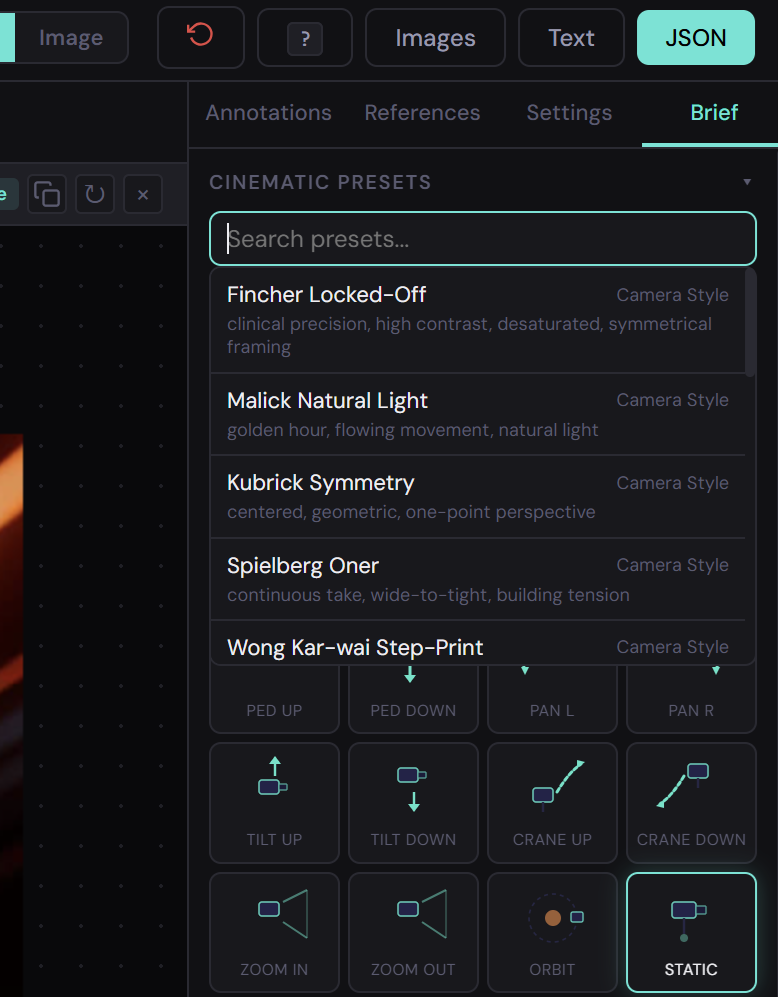
Task: Click the Search presets input field
Action: click(483, 238)
